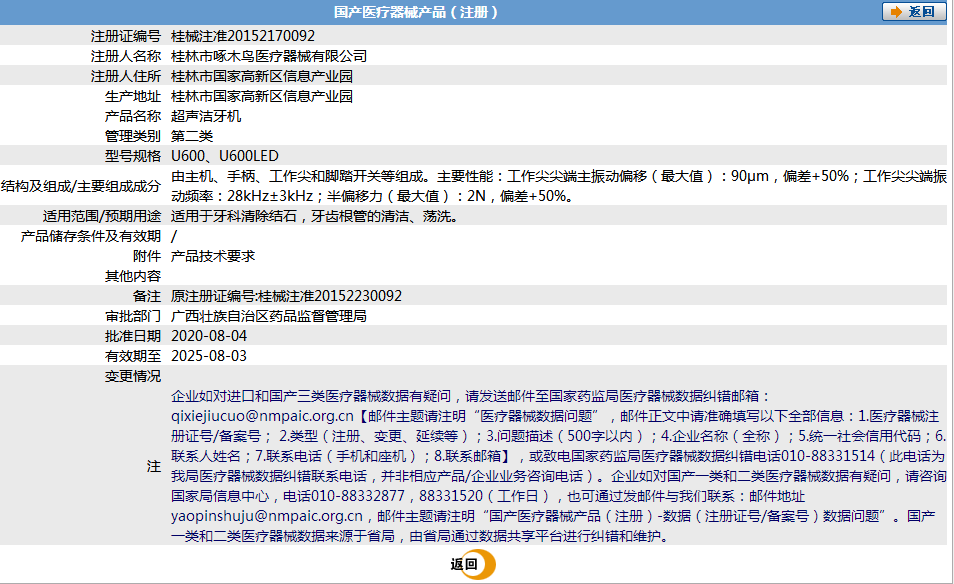Click the approval department 广西壮族自治区药品监督管理局

pos(269,316)
